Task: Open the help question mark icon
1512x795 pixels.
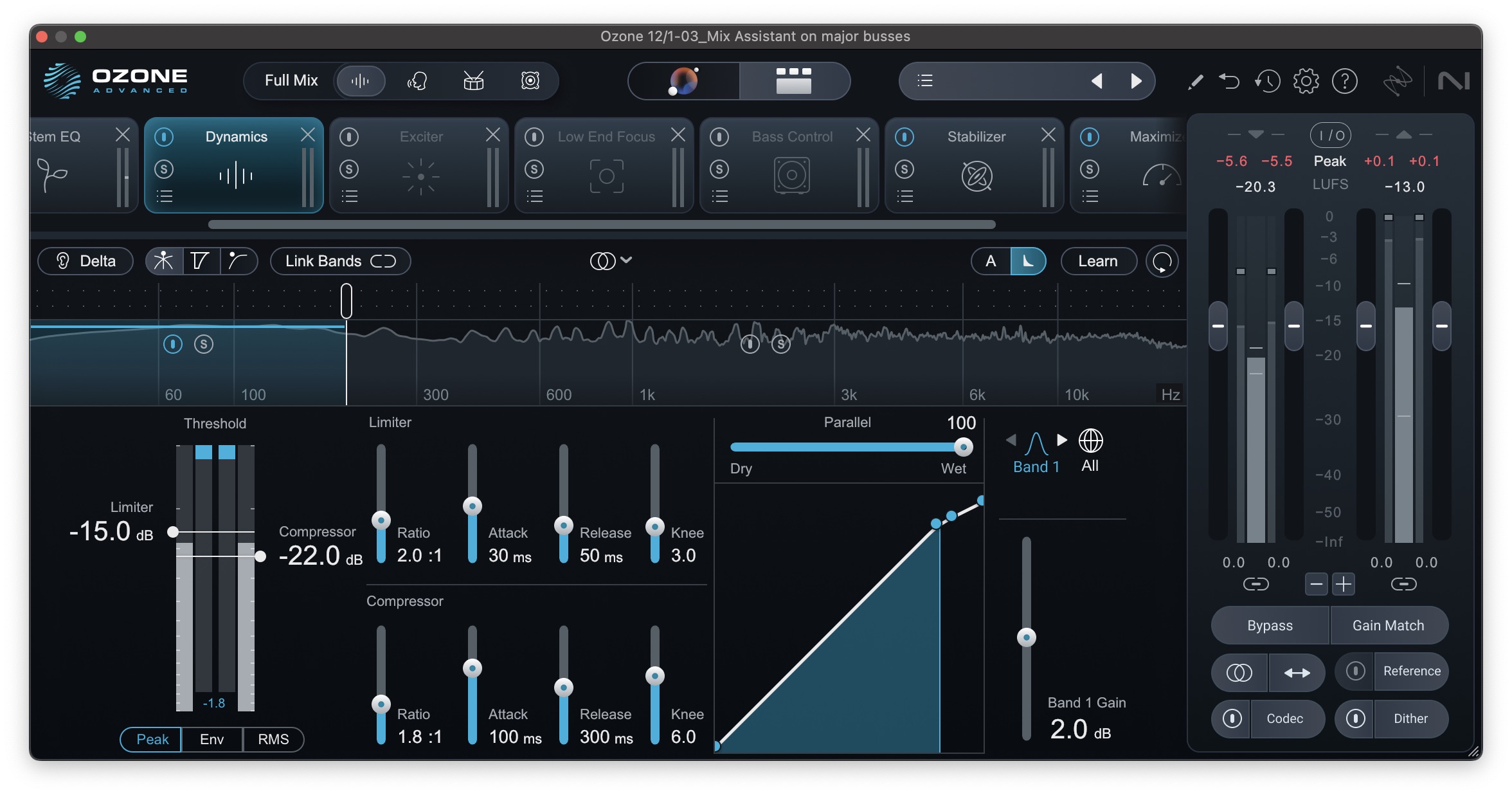Action: [1345, 82]
